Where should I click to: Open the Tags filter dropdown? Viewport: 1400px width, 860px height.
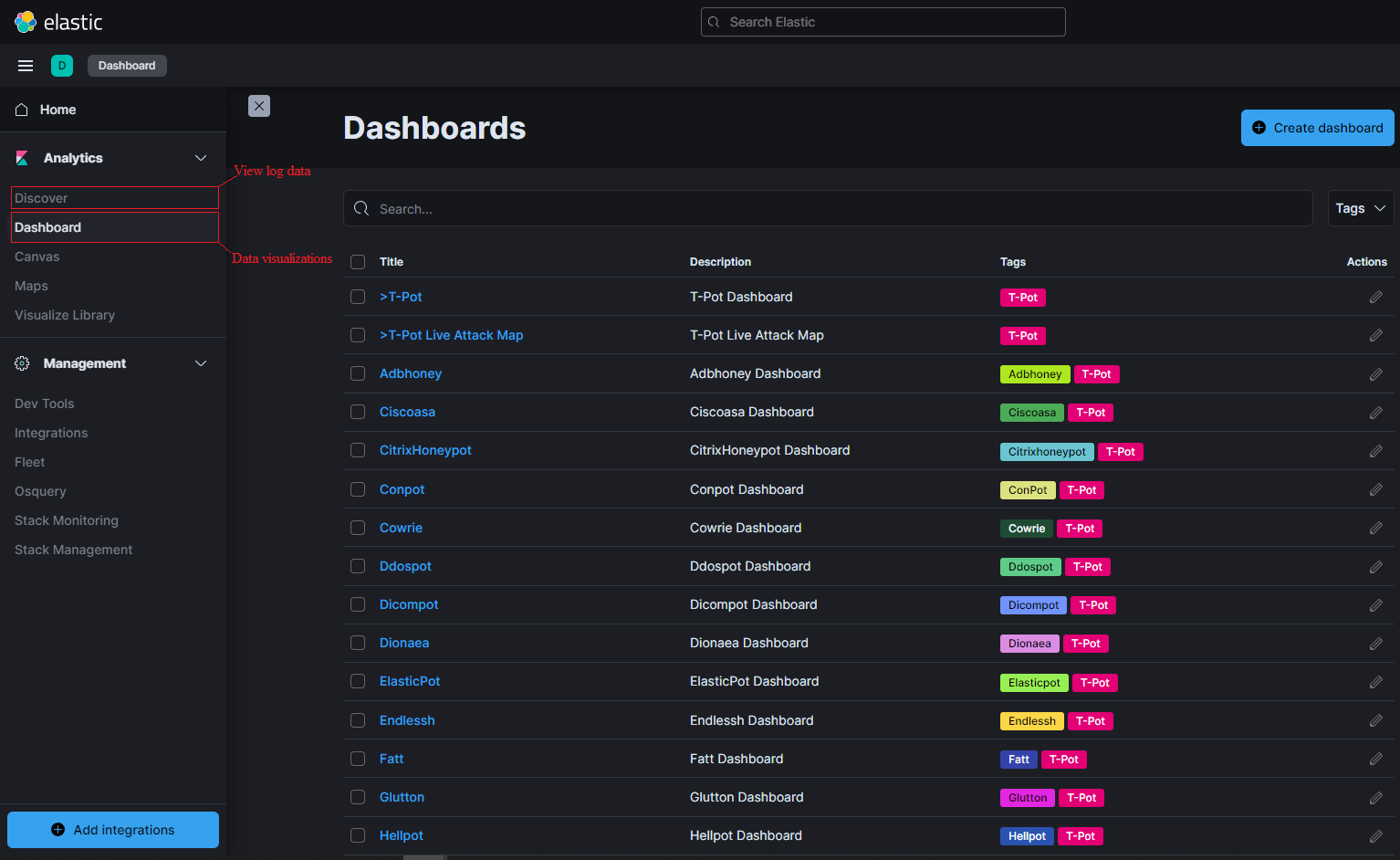(x=1361, y=208)
